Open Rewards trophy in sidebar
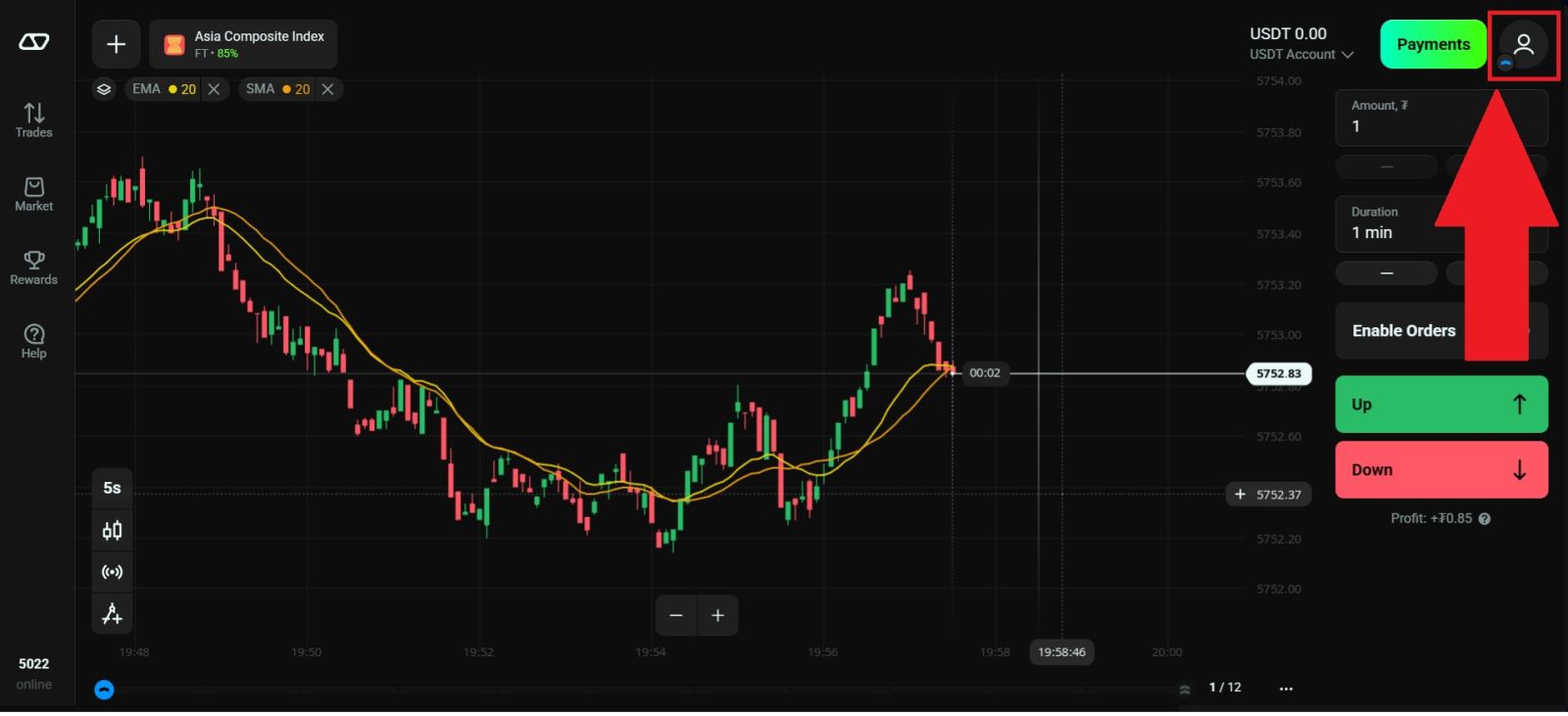The height and width of the screenshot is (716, 1568). tap(34, 267)
